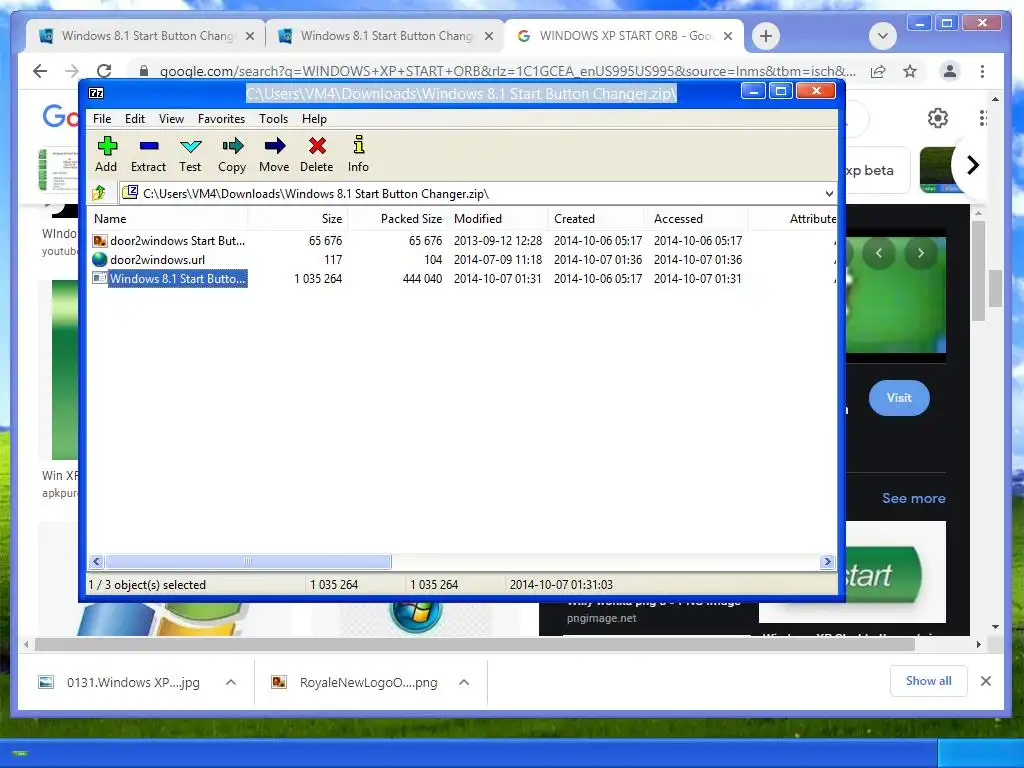Select the door2windows.url file
The height and width of the screenshot is (768, 1024).
pos(149,259)
